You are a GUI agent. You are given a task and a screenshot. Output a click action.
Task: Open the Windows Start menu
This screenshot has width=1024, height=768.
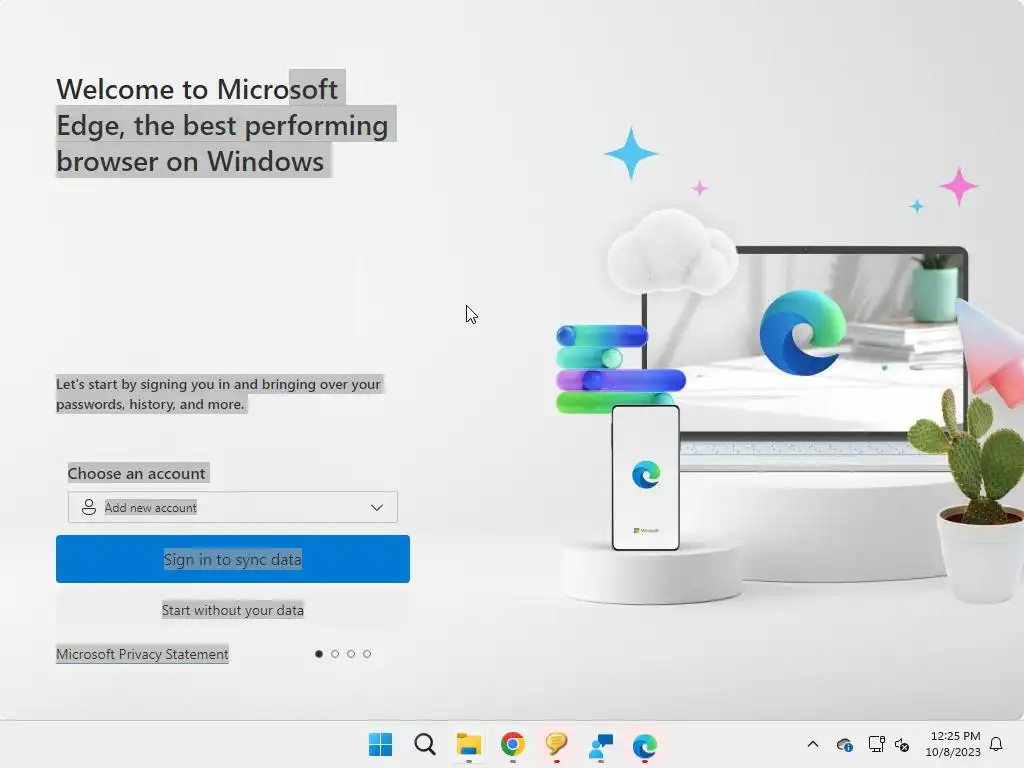pyautogui.click(x=381, y=744)
